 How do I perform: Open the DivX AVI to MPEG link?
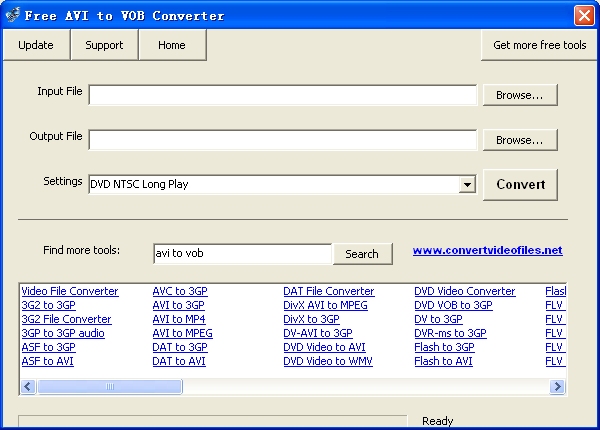[325, 305]
